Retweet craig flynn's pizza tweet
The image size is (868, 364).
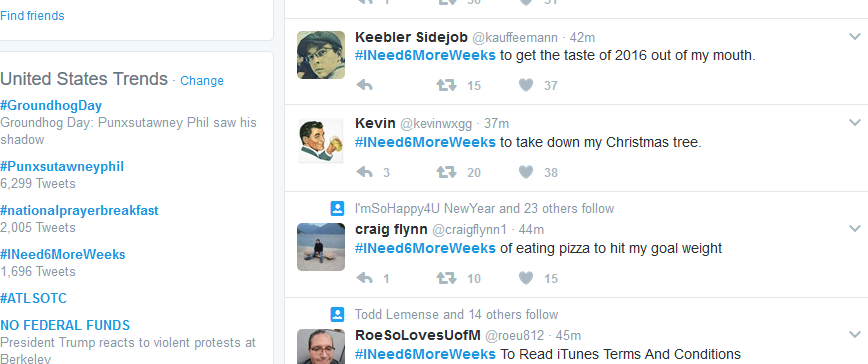(446, 278)
